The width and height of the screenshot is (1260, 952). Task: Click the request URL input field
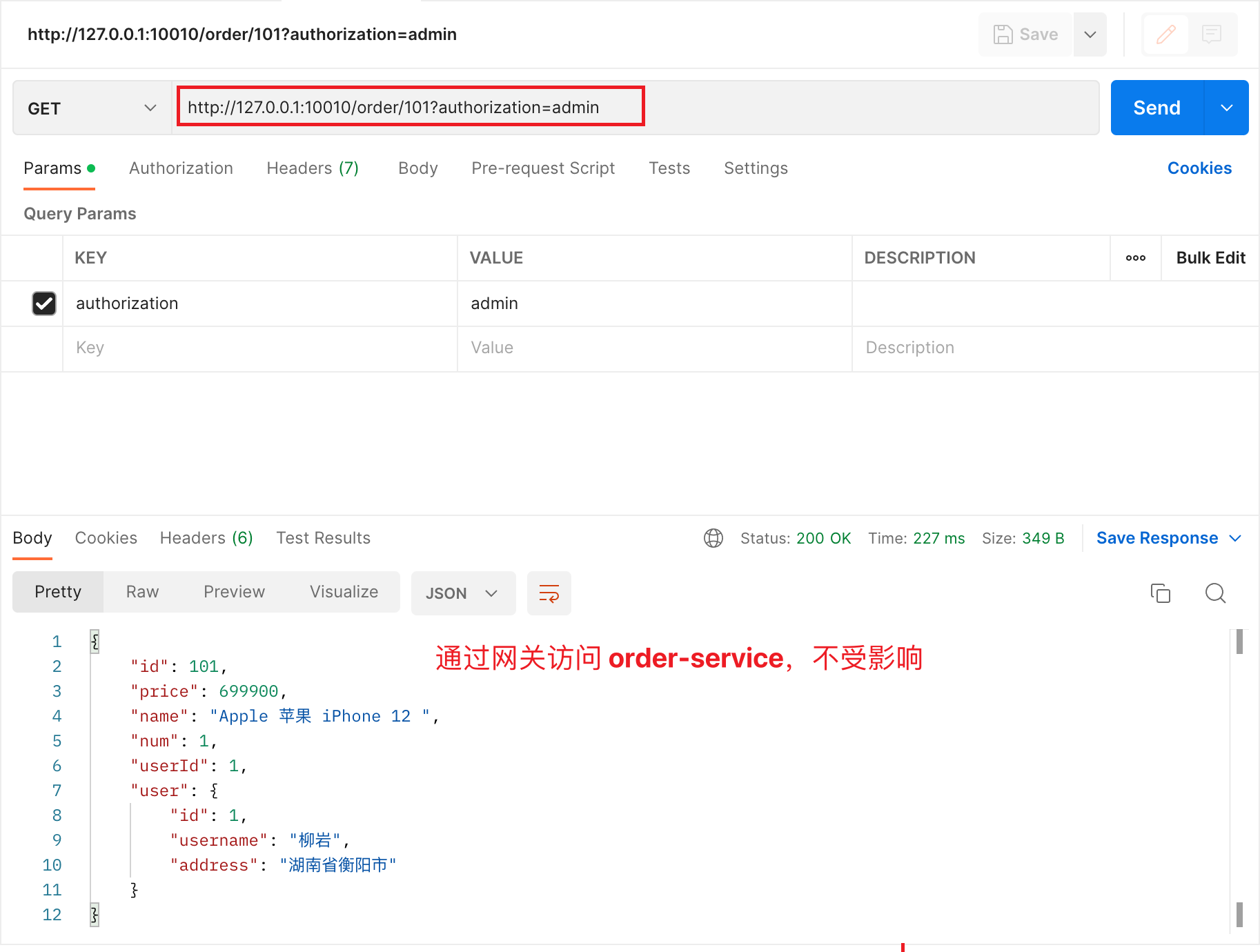pos(635,108)
